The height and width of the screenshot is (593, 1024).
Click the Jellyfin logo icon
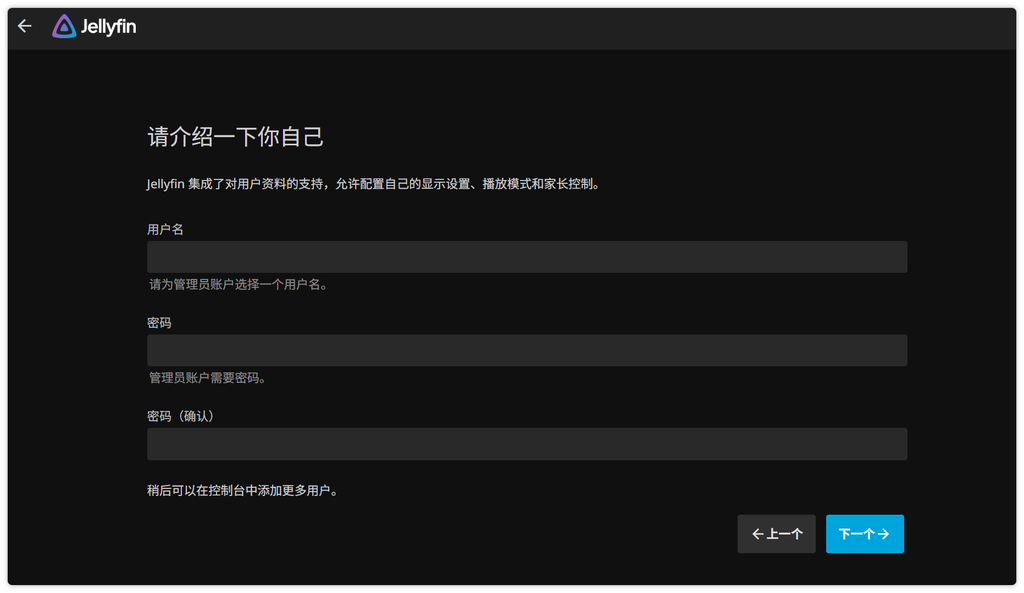pyautogui.click(x=64, y=25)
